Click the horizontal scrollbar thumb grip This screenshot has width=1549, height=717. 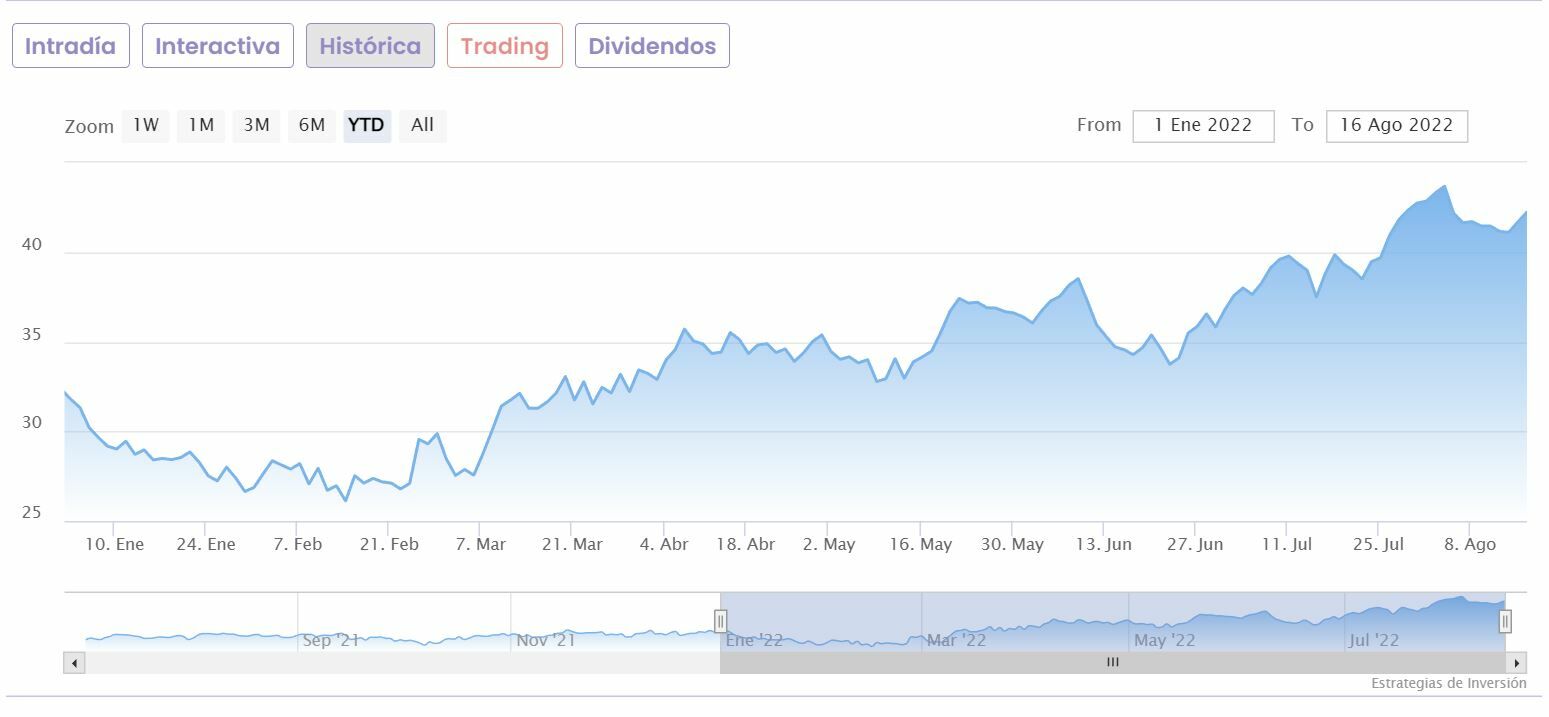[1112, 663]
